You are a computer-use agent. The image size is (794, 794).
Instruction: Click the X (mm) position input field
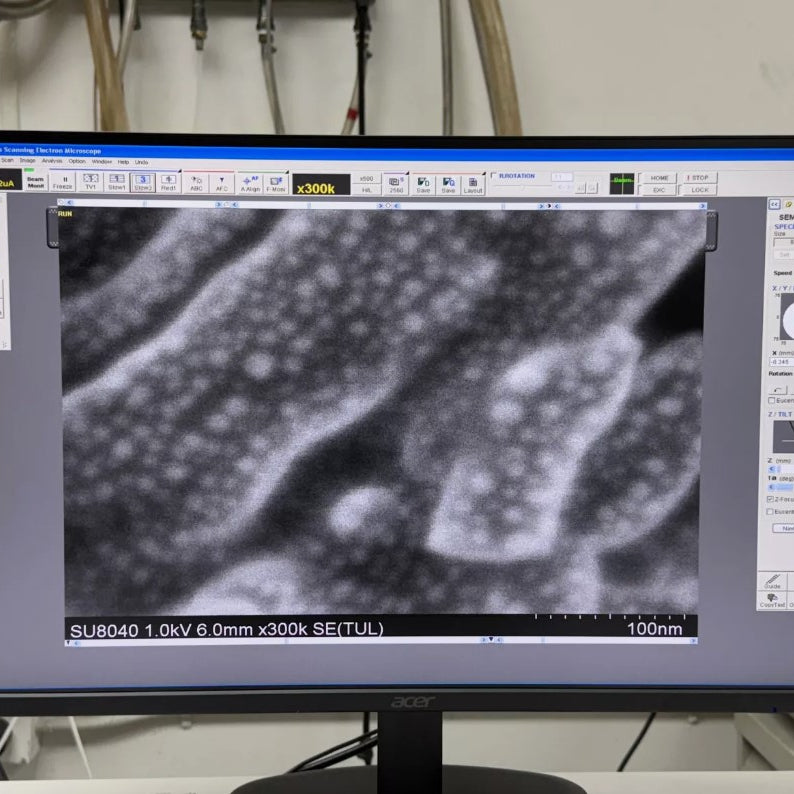(x=781, y=362)
